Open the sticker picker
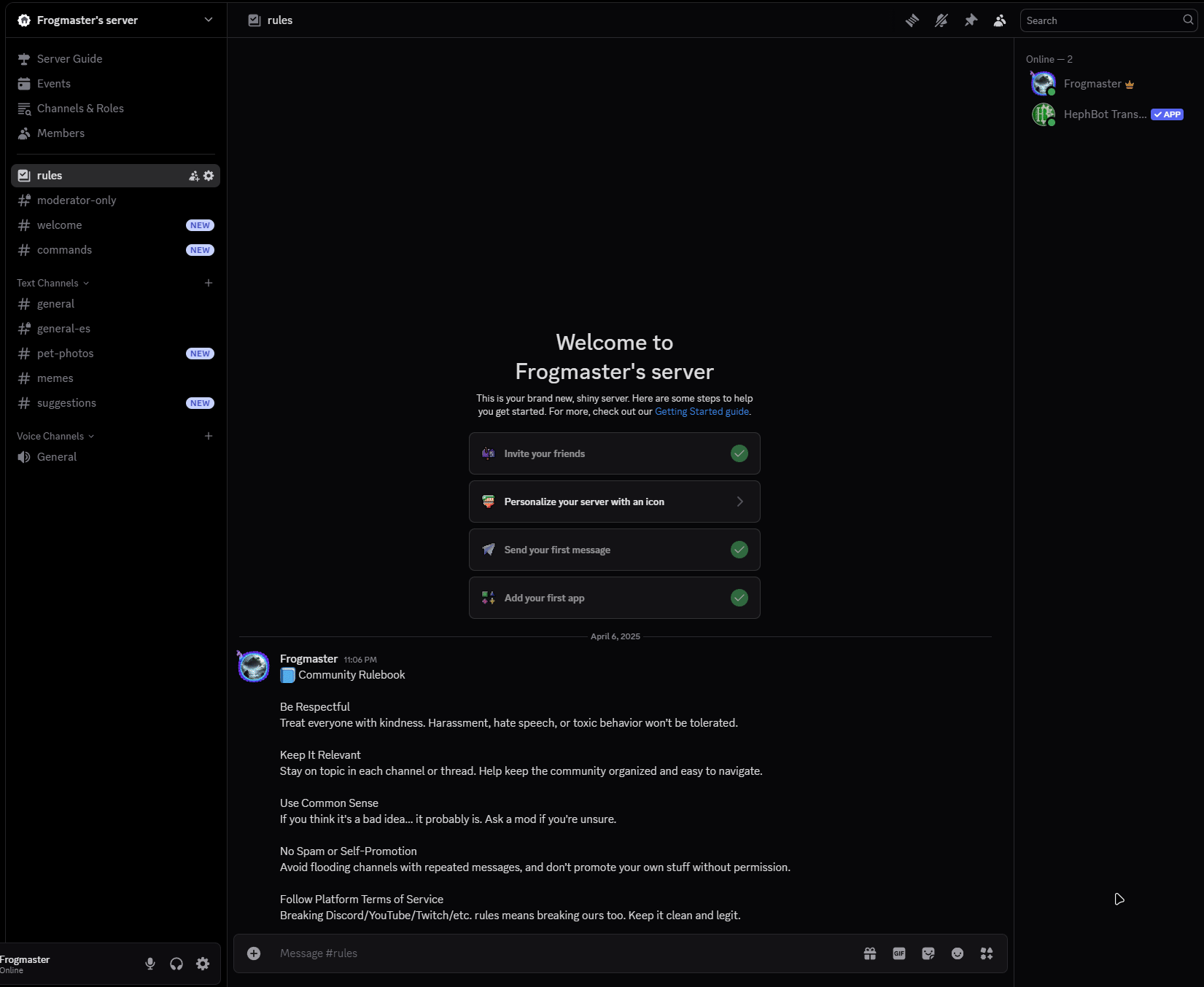Screen dimensions: 1204x987 [928, 953]
